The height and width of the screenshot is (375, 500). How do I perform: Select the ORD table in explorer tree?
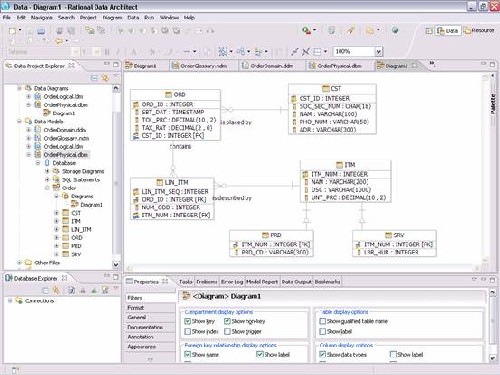click(77, 238)
